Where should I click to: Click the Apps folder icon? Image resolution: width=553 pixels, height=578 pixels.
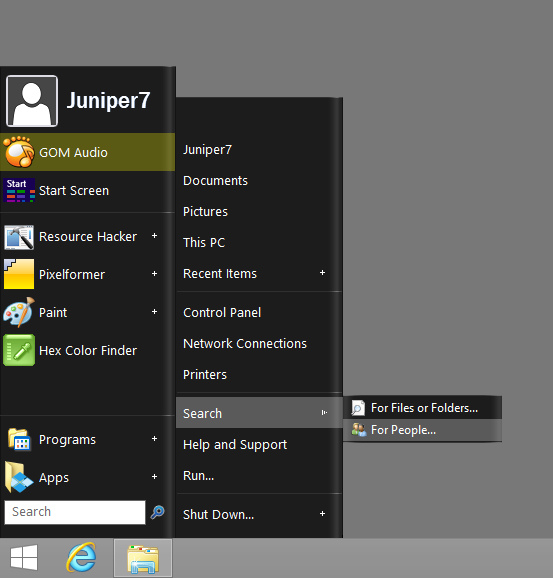click(x=19, y=477)
